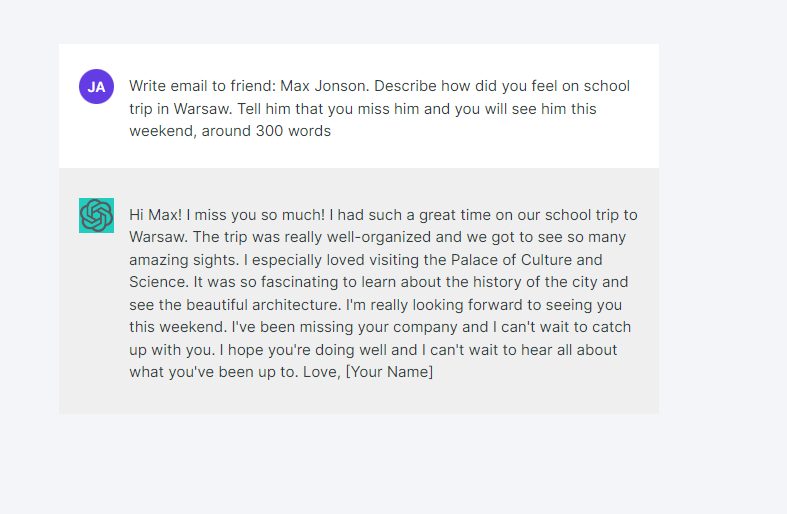Click "Write email to friend:" in the prompt

point(203,86)
